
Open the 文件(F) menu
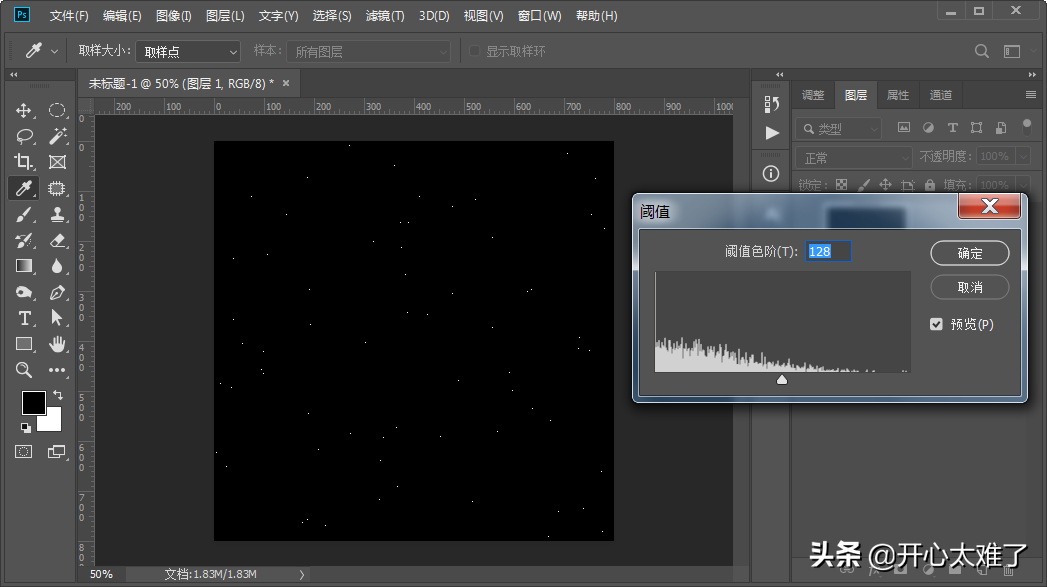[69, 15]
